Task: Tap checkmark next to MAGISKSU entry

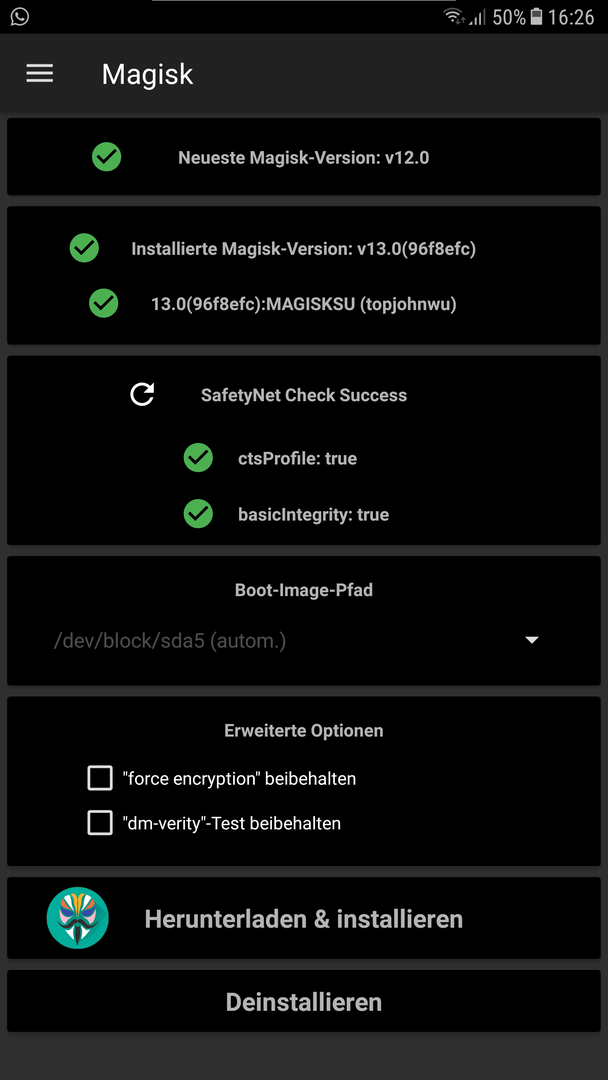Action: (104, 303)
